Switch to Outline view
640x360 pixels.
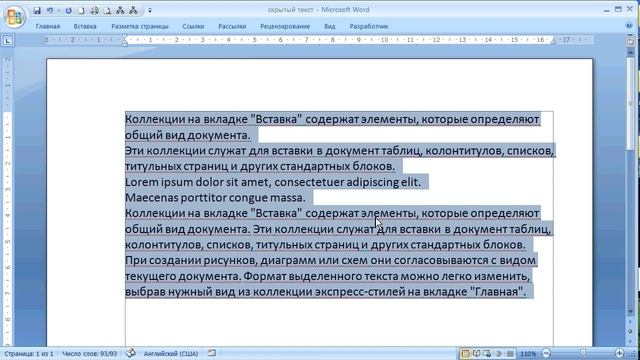[498, 353]
